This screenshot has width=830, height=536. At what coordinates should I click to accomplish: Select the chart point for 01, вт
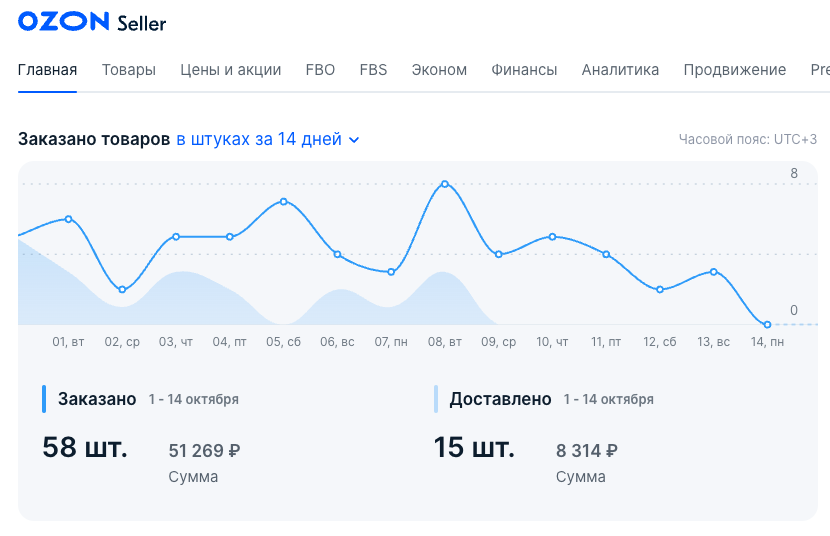(68, 219)
